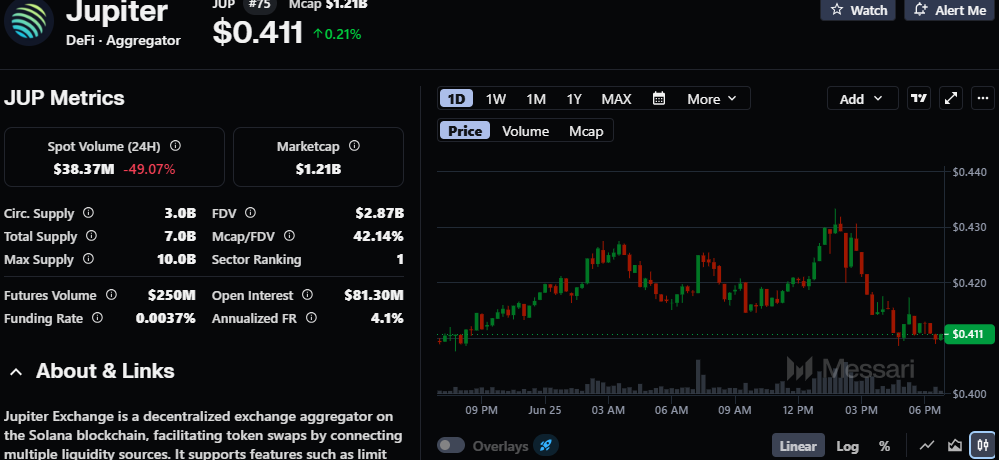Select the 1Y timeframe
The width and height of the screenshot is (999, 460).
click(574, 99)
